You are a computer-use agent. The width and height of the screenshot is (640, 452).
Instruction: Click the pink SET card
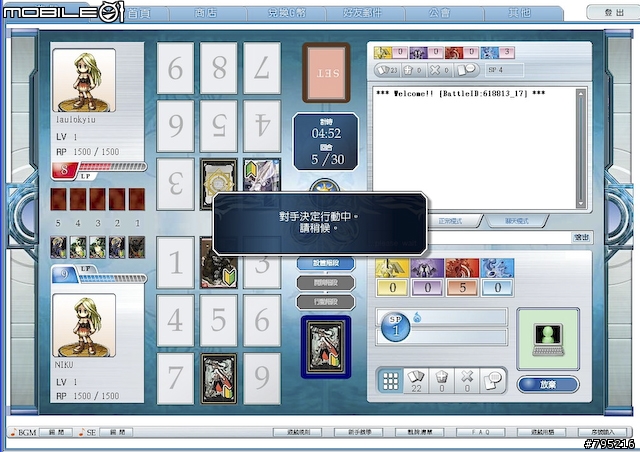coord(326,73)
